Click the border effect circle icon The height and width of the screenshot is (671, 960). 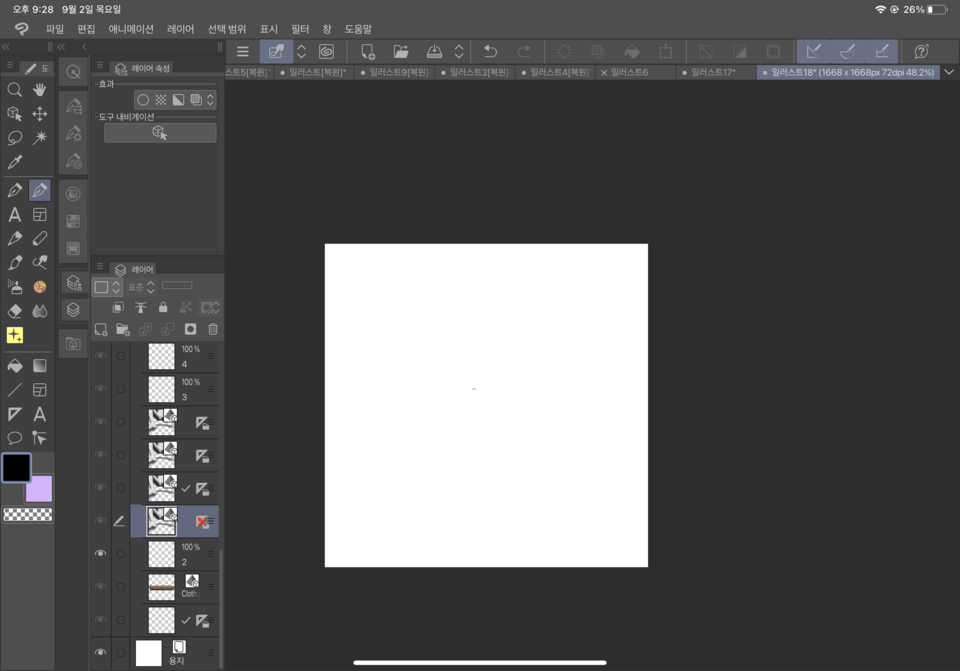pos(143,100)
